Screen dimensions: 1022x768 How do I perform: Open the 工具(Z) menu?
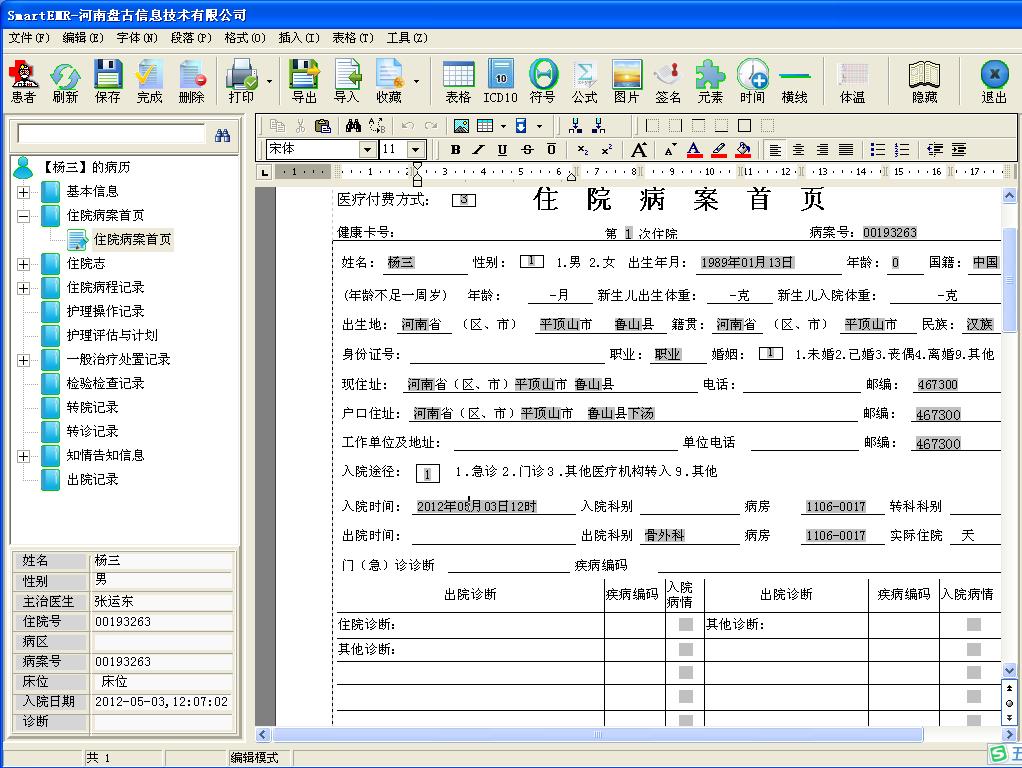tap(407, 38)
